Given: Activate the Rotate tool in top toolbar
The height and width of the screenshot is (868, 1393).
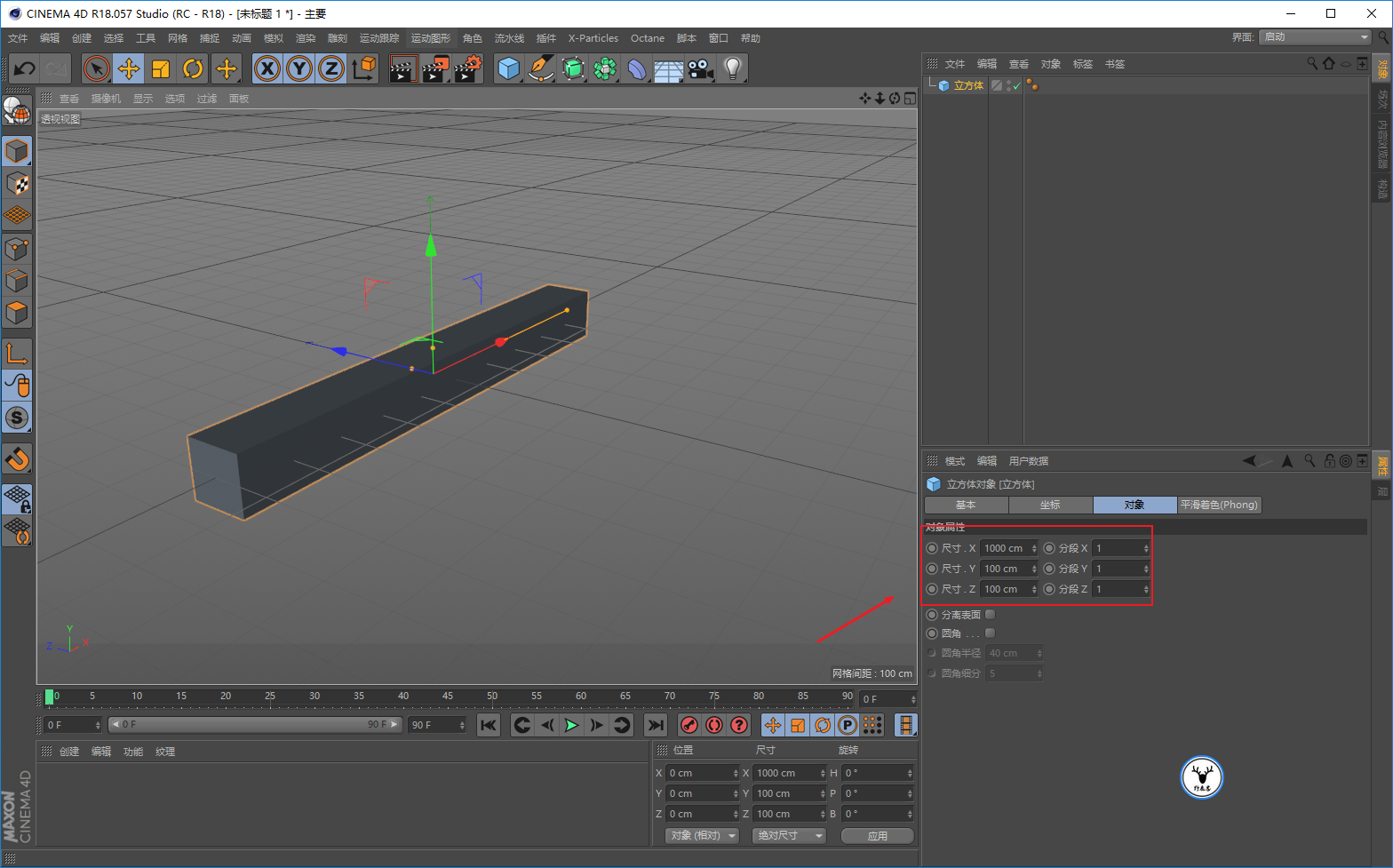Looking at the screenshot, I should pyautogui.click(x=193, y=68).
